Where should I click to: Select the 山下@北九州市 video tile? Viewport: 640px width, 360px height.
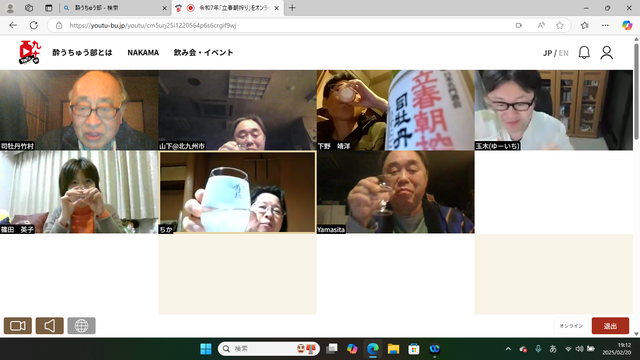pos(238,110)
